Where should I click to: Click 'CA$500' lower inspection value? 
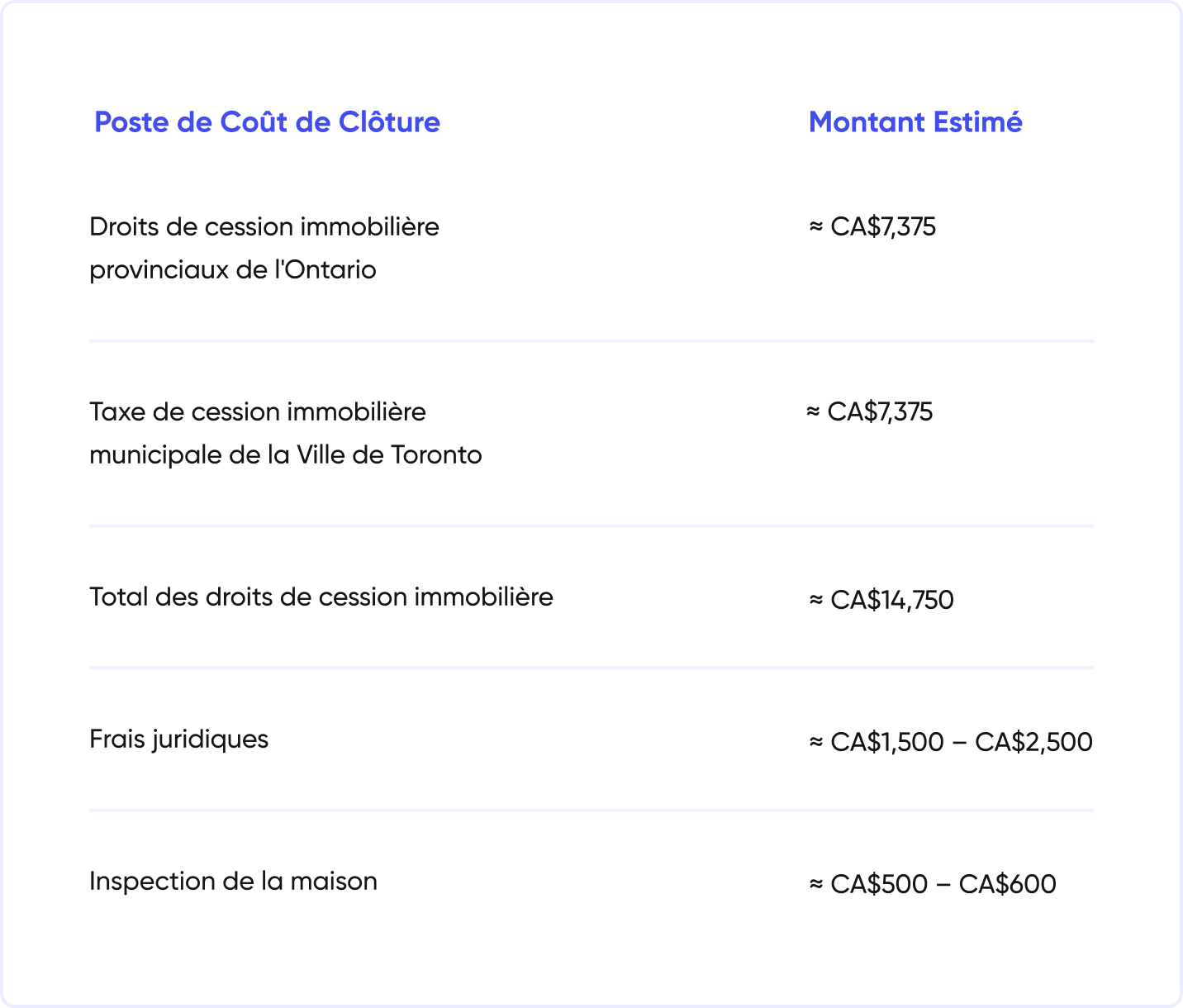(879, 885)
